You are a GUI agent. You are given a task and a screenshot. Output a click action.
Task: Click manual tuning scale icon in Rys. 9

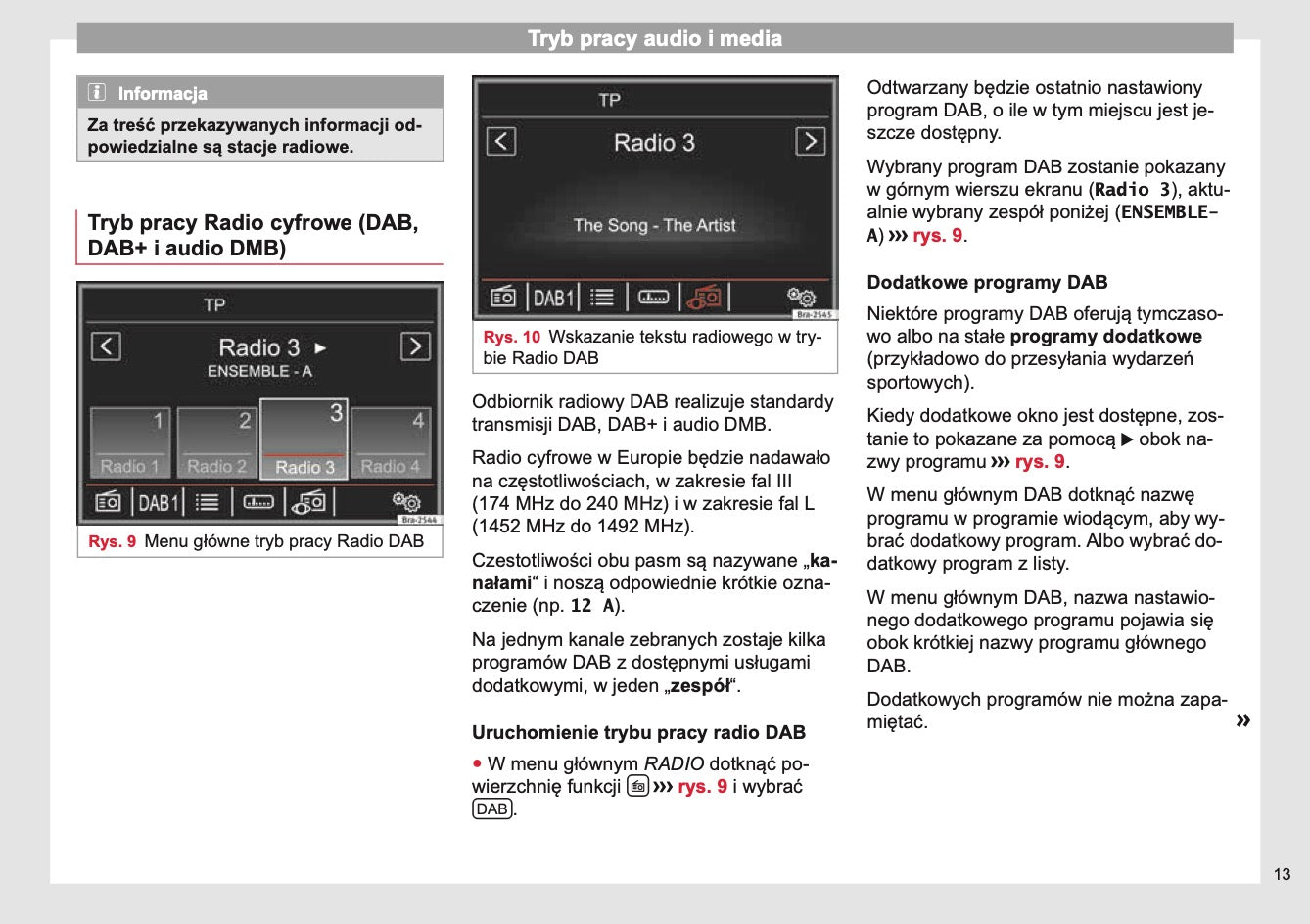tap(258, 502)
